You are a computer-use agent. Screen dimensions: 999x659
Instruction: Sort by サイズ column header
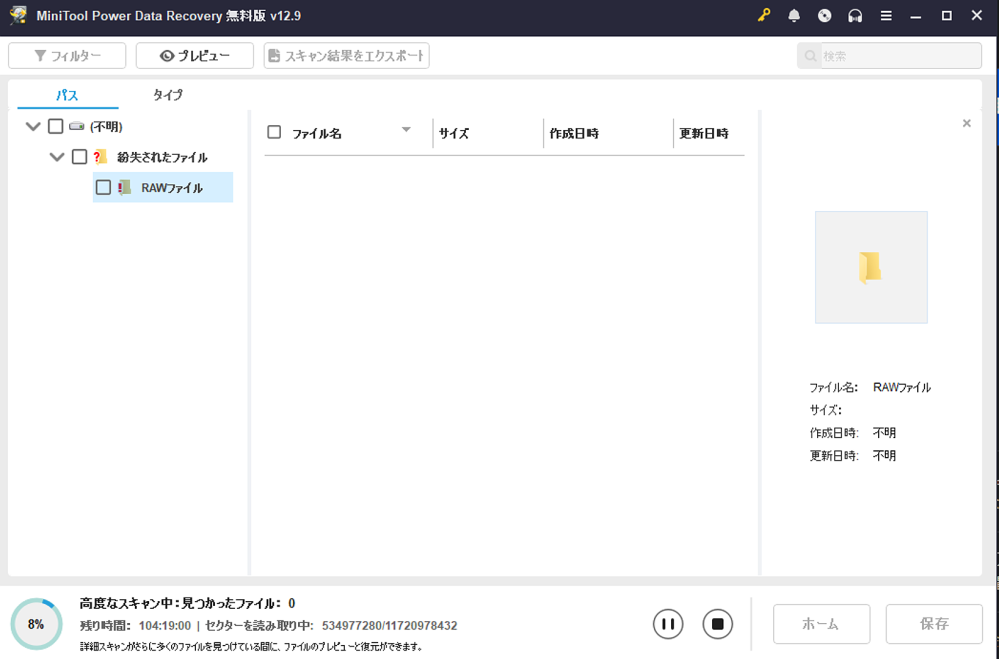click(454, 134)
